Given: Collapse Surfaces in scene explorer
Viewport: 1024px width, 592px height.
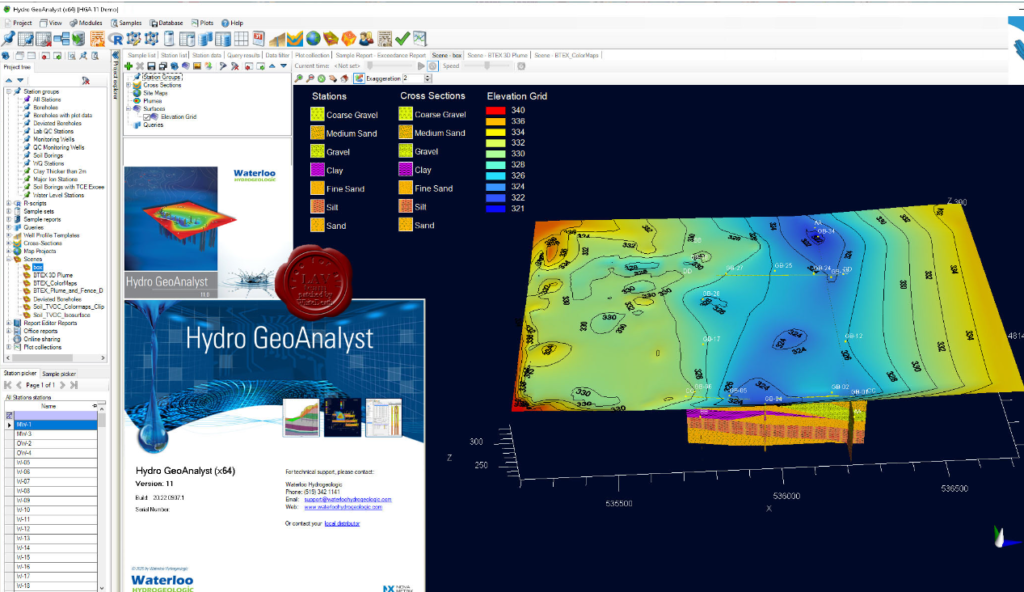Looking at the screenshot, I should [x=129, y=108].
